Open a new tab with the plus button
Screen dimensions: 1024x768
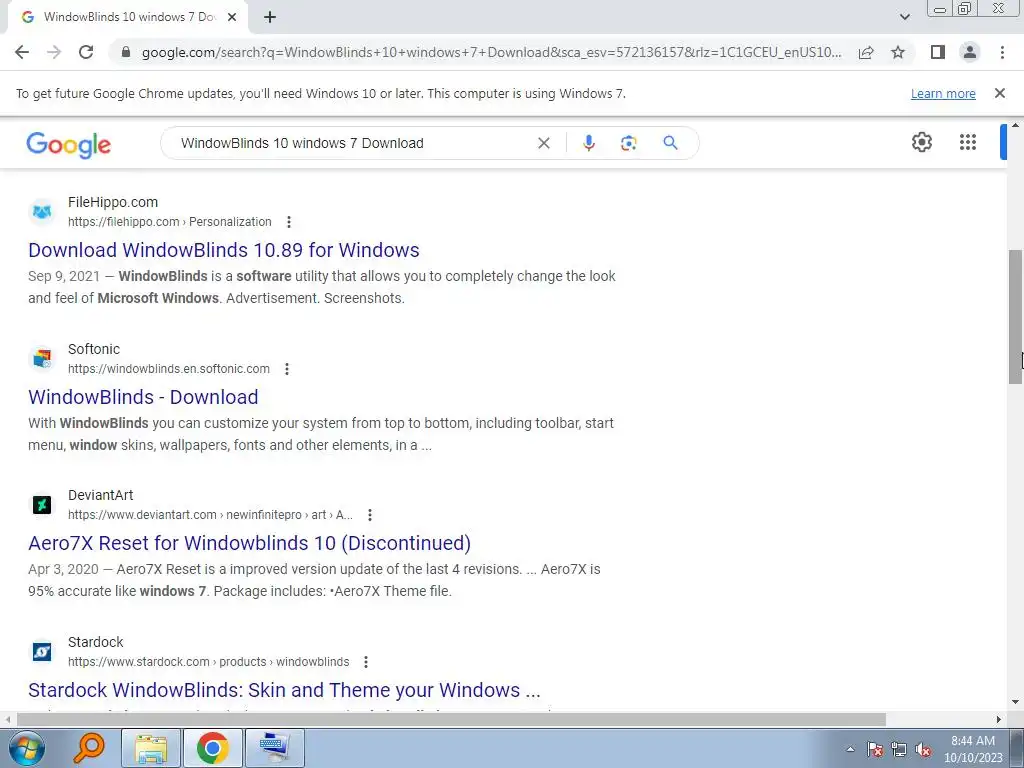click(270, 17)
